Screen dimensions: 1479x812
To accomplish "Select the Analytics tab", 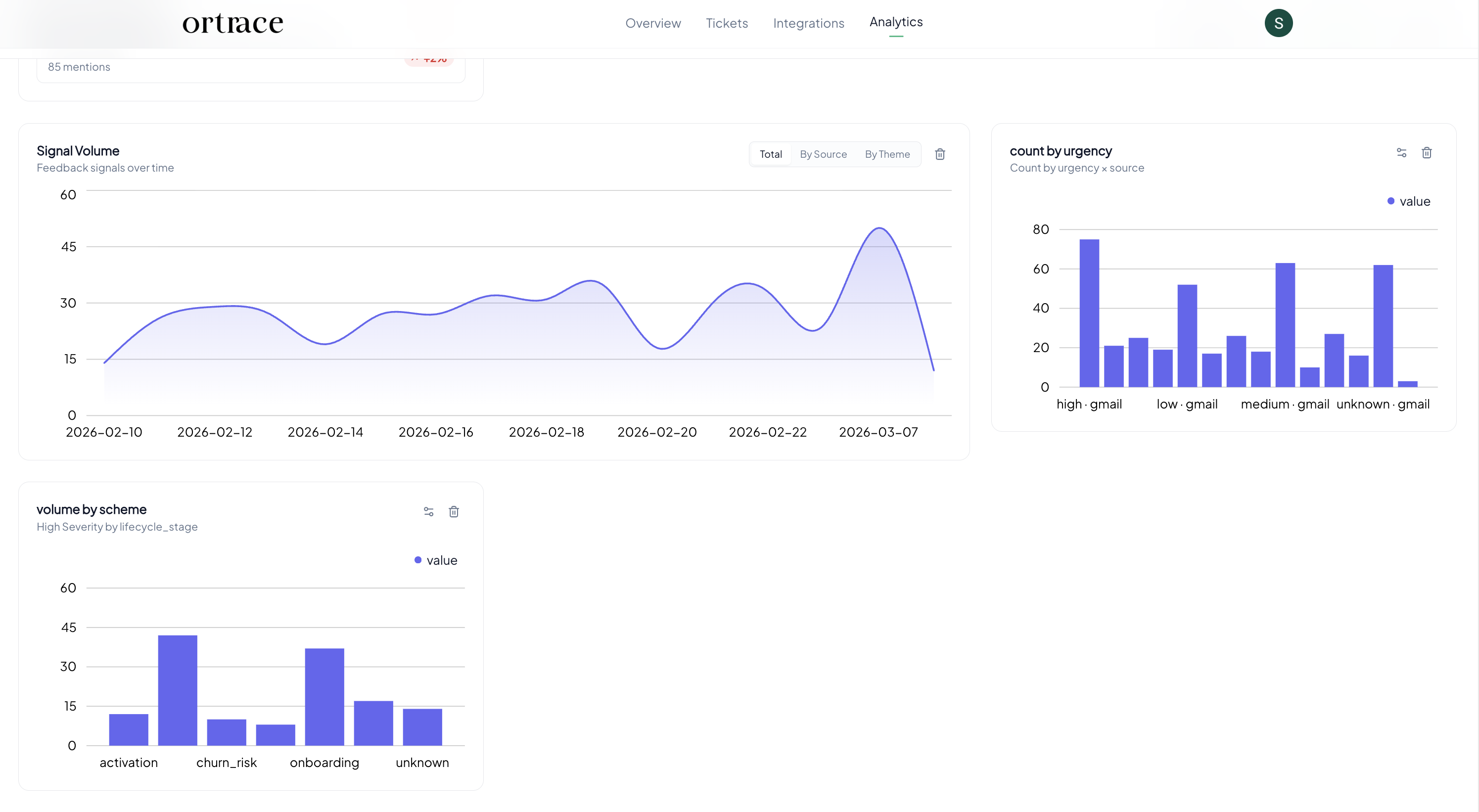I will click(896, 22).
